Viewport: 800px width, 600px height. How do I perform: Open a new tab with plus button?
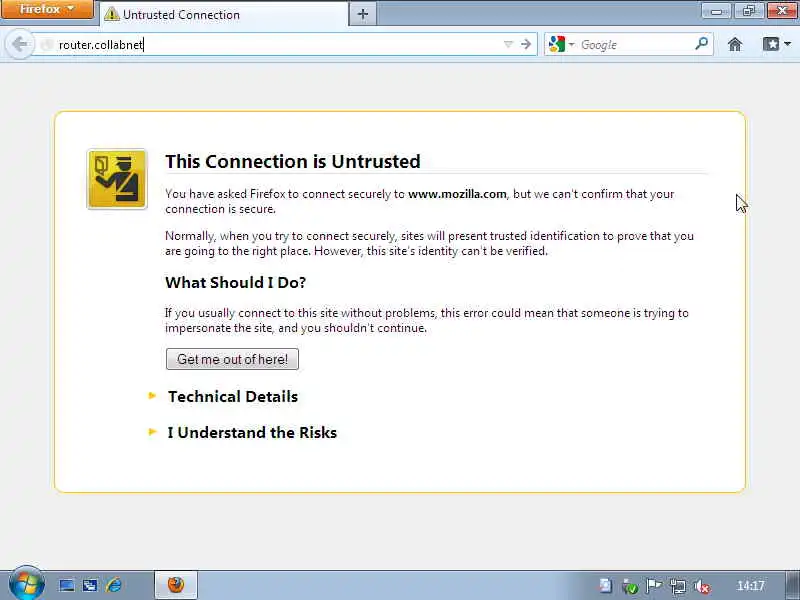tap(363, 14)
